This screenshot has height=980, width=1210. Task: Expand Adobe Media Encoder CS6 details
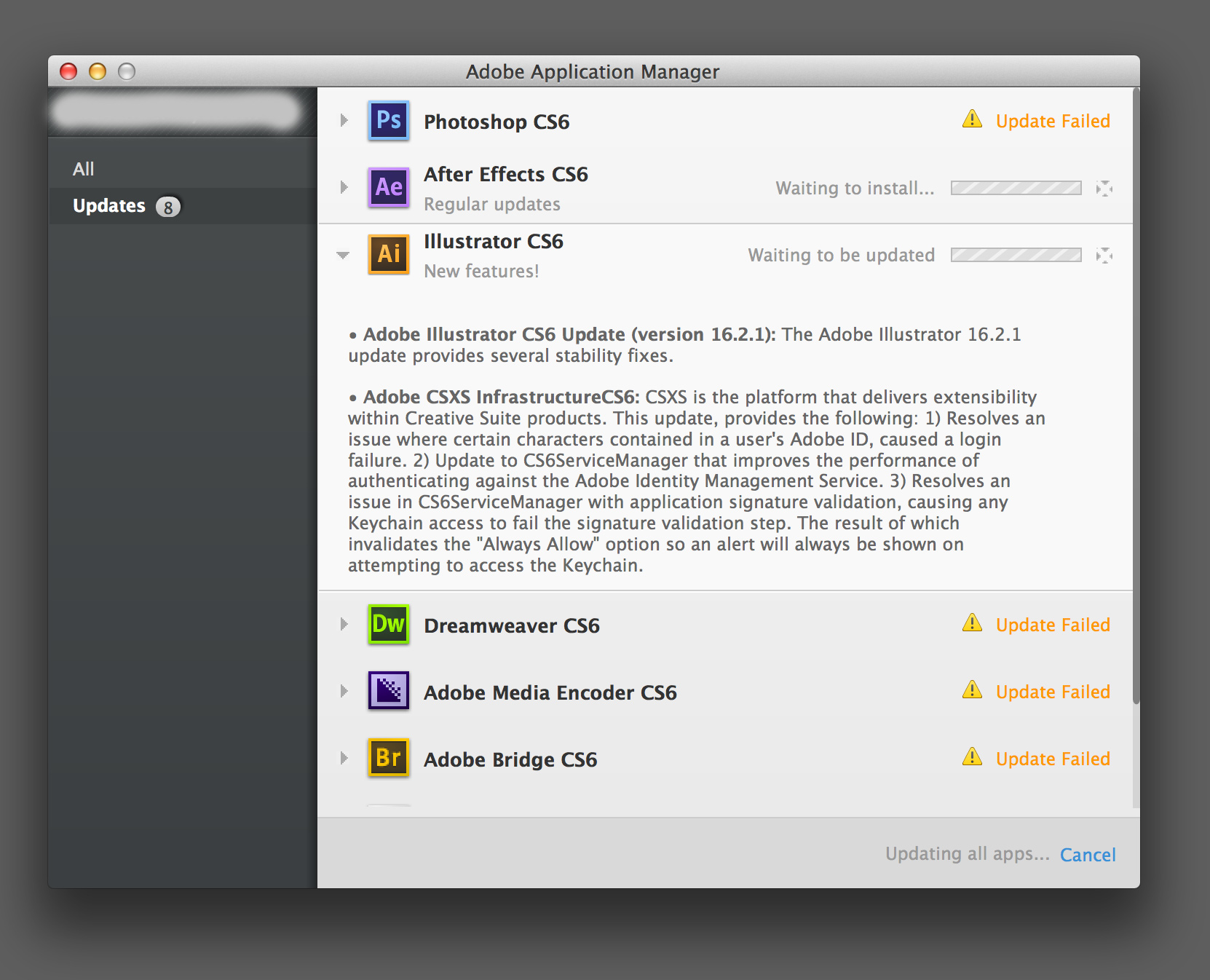click(344, 691)
